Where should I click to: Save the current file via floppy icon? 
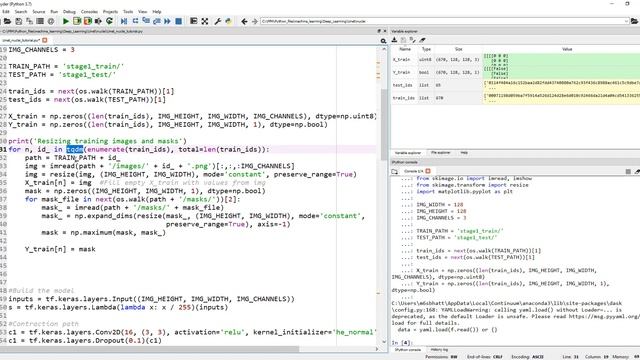click(18, 21)
